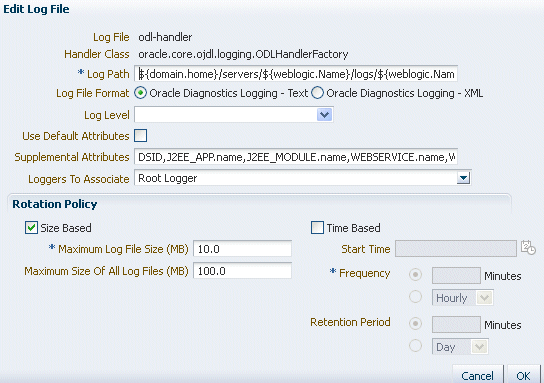544x383 pixels.
Task: Click the OK button
Action: [523, 375]
